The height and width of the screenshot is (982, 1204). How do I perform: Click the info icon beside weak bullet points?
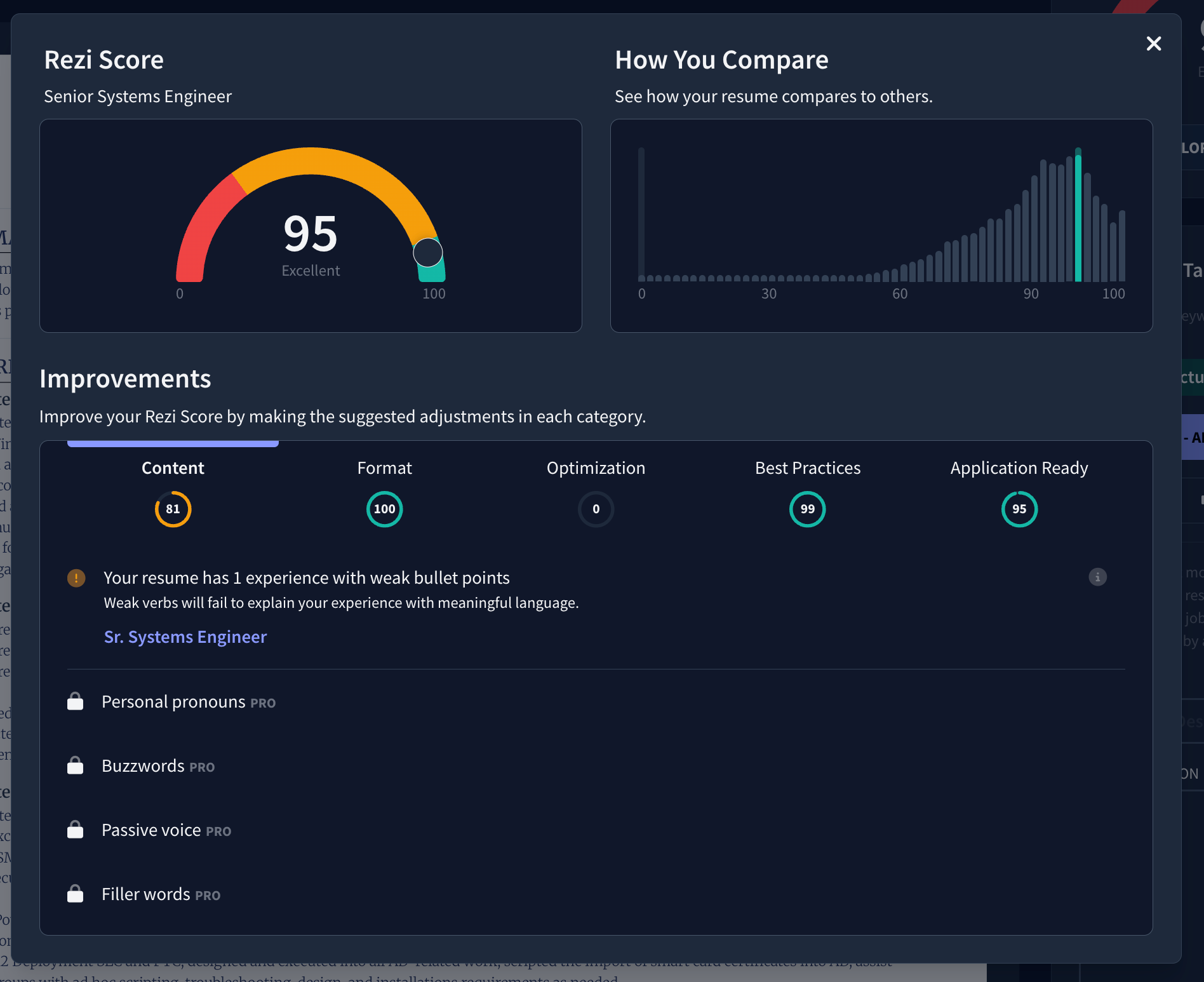(x=1097, y=577)
